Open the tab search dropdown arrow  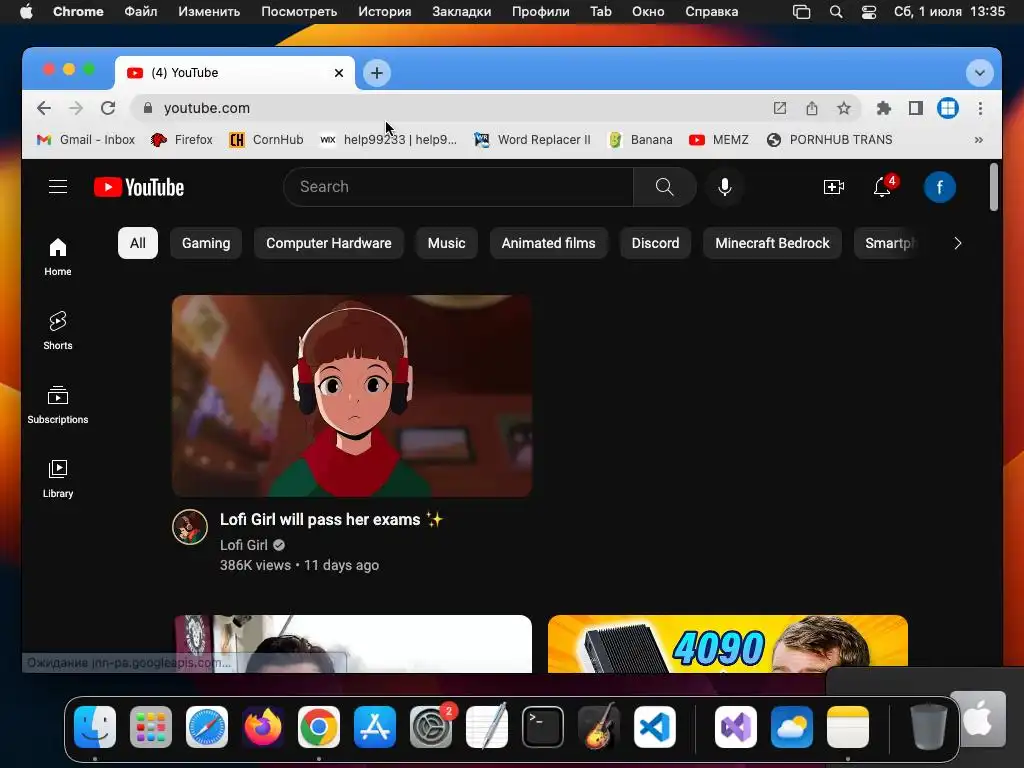980,73
